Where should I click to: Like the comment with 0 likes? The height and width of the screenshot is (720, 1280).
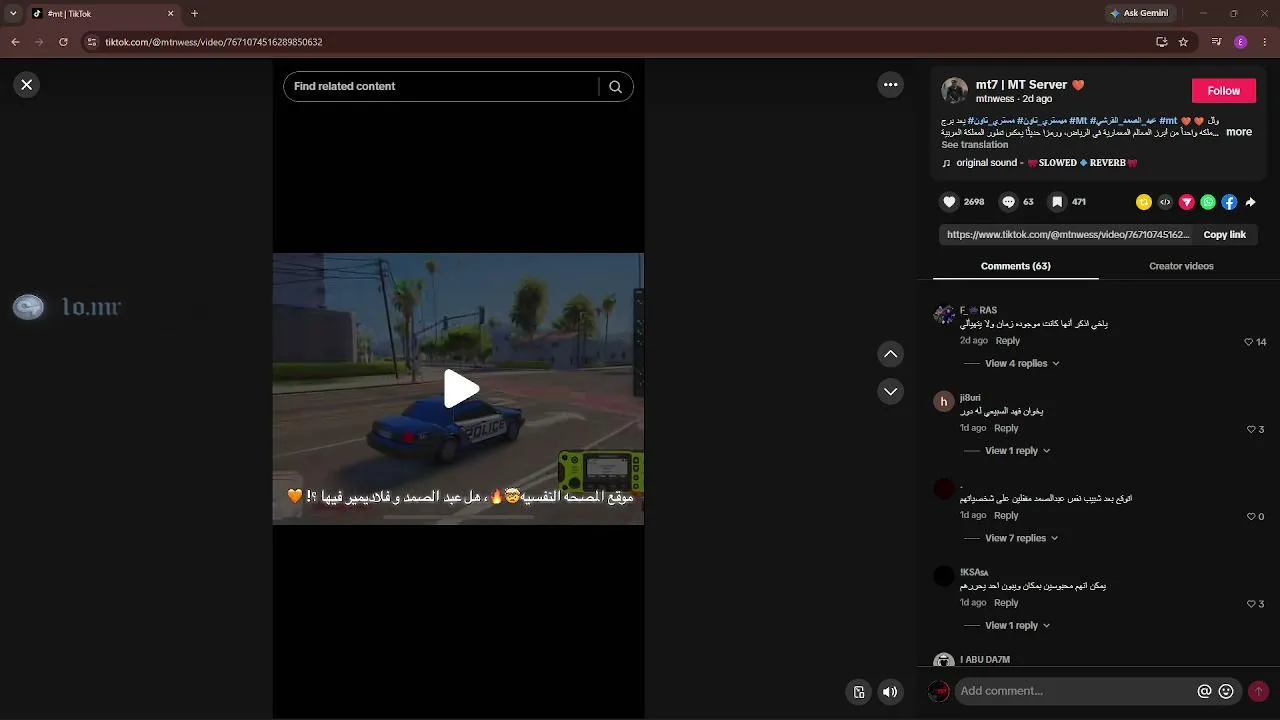click(x=1250, y=516)
